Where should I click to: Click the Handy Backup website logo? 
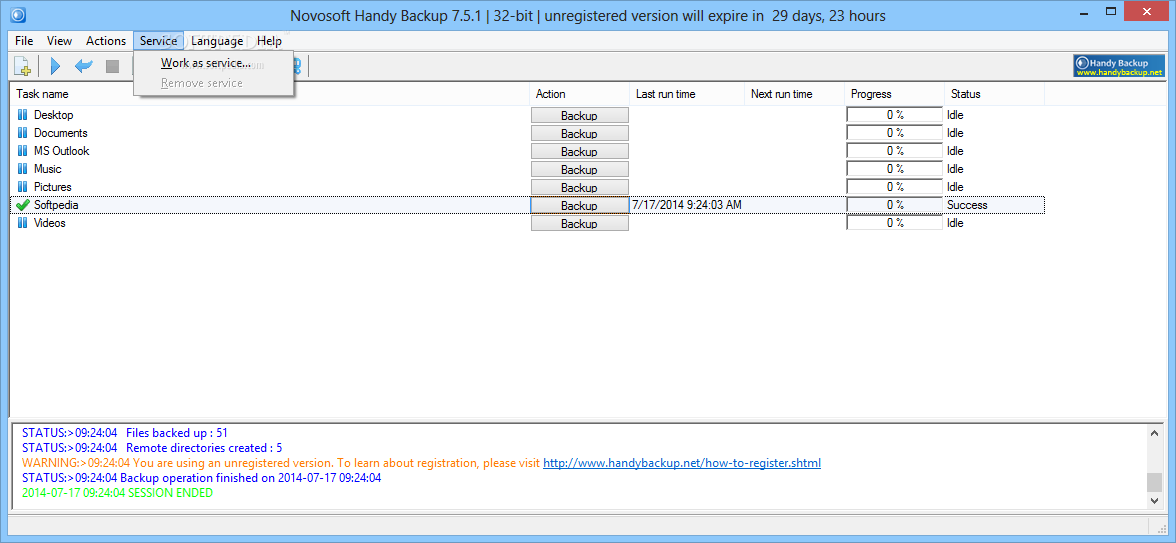coord(1118,67)
